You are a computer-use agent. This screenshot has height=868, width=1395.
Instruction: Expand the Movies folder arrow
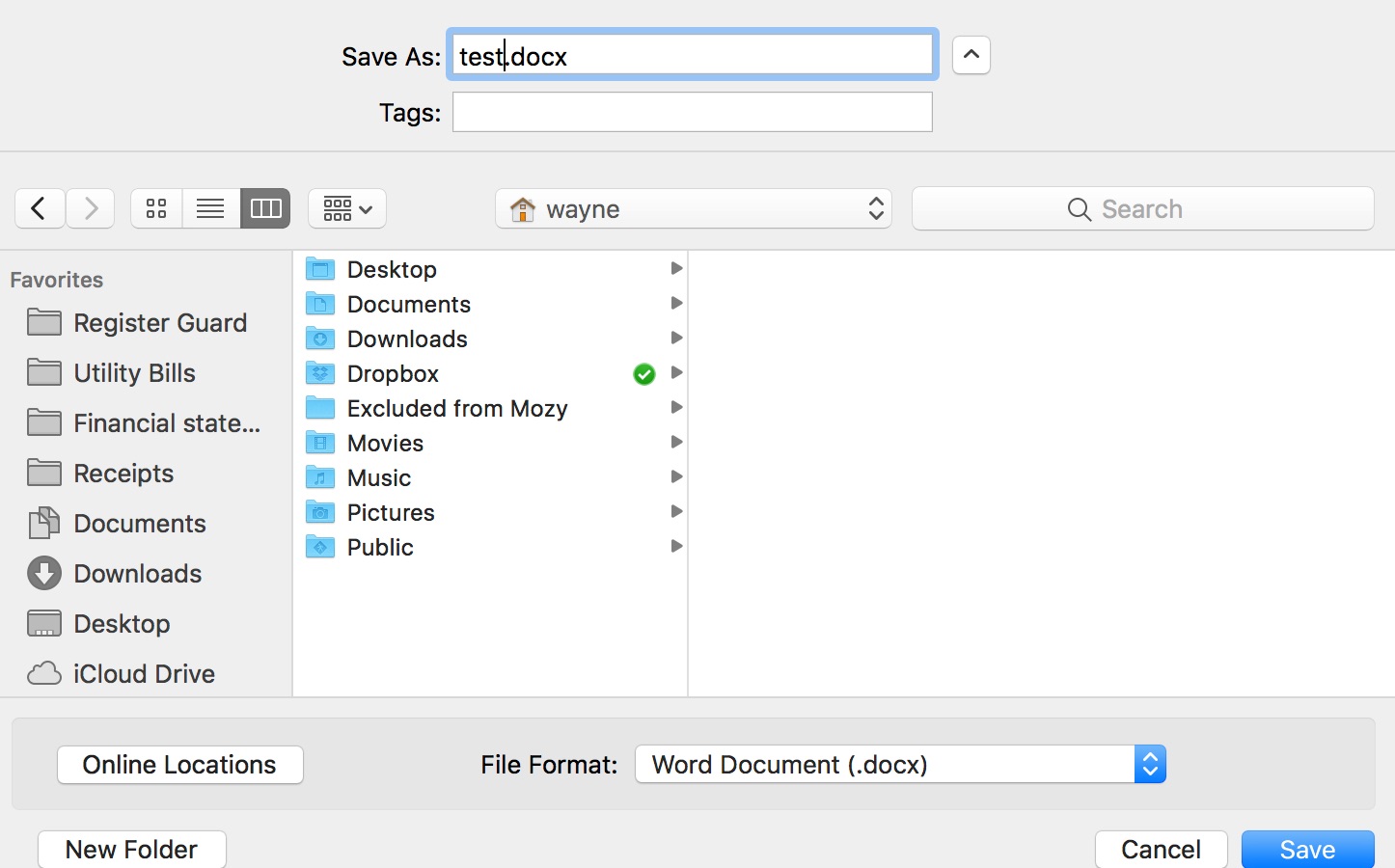(676, 442)
